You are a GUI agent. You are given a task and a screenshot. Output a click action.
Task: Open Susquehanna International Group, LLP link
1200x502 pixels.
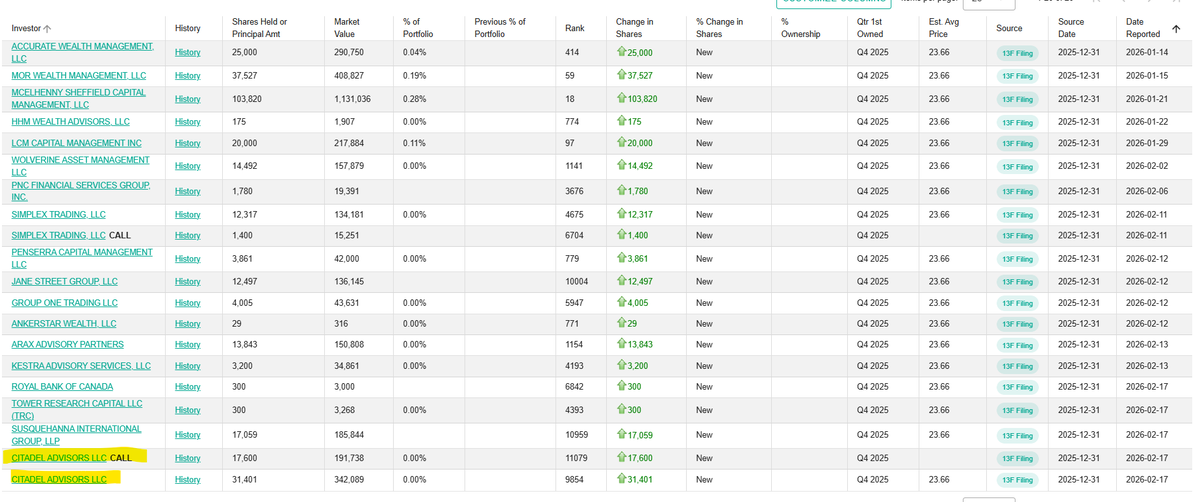coord(76,434)
